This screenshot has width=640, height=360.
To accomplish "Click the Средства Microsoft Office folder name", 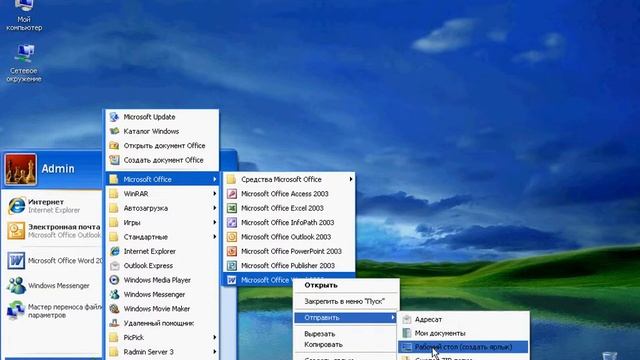I will pos(281,179).
